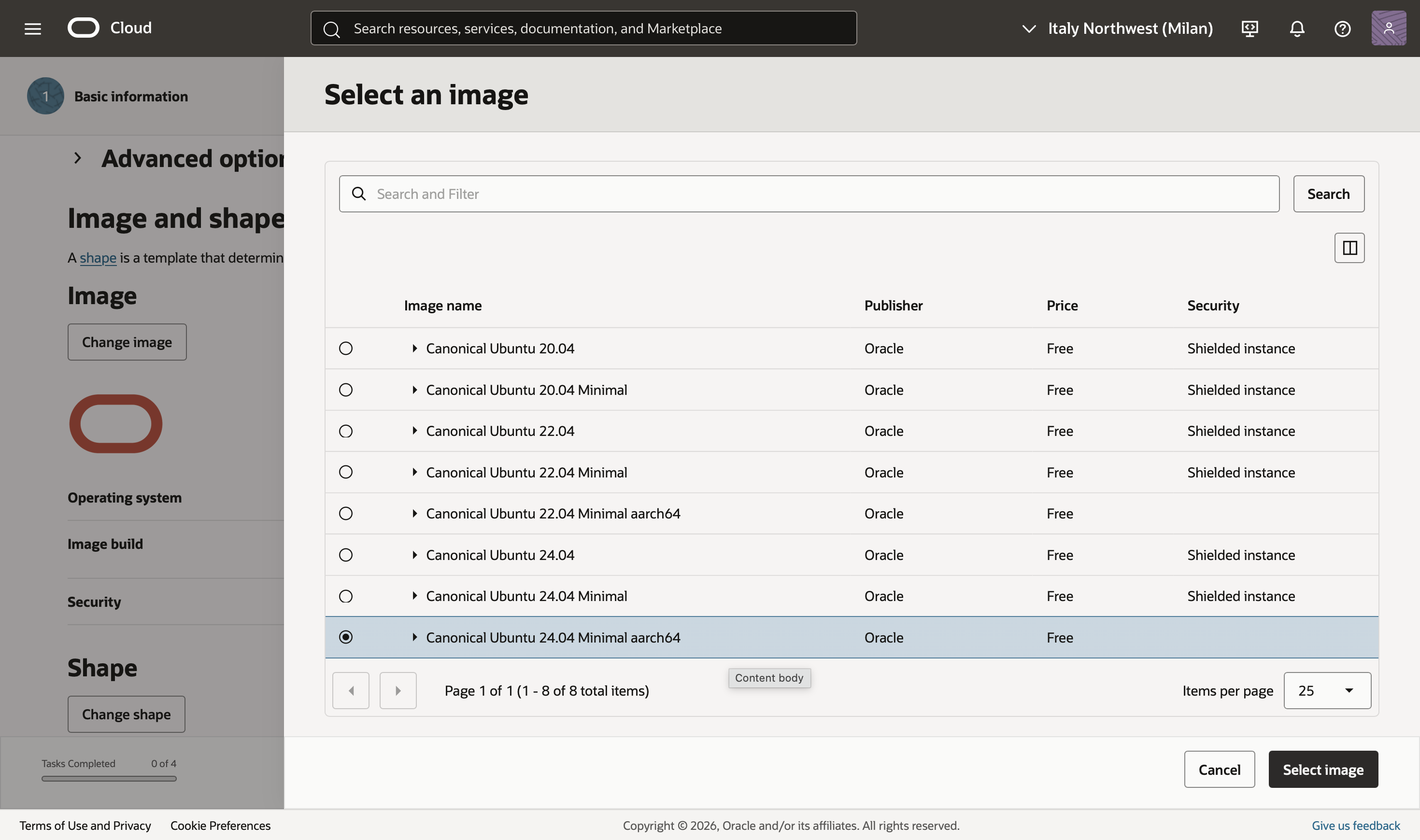Screen dimensions: 1420x840
Task: Toggle the table columns layout icon
Action: 1349,248
